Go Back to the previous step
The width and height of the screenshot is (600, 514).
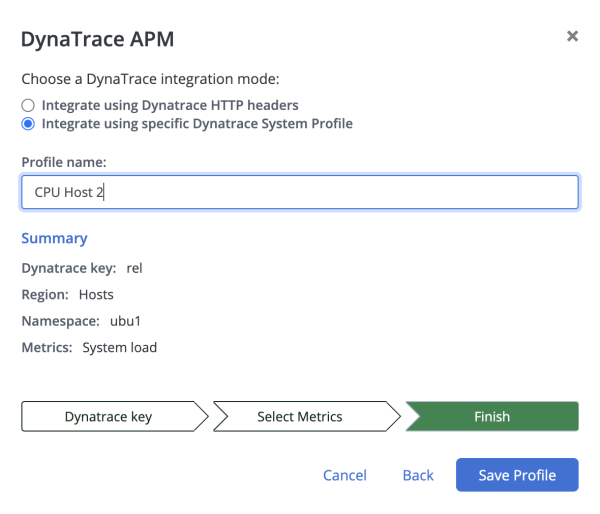pyautogui.click(x=418, y=475)
